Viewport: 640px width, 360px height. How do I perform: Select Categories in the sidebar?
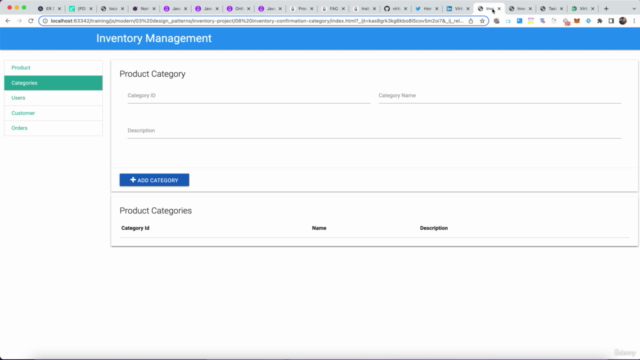tap(53, 83)
